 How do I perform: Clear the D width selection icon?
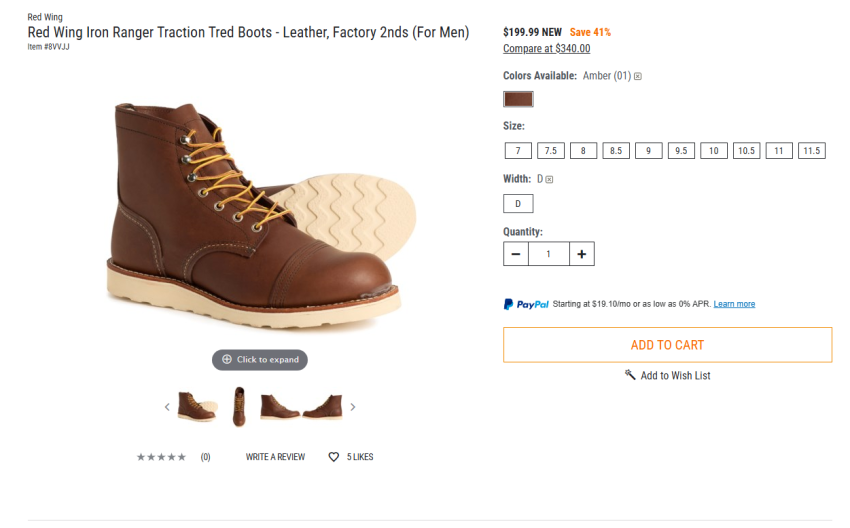[549, 180]
